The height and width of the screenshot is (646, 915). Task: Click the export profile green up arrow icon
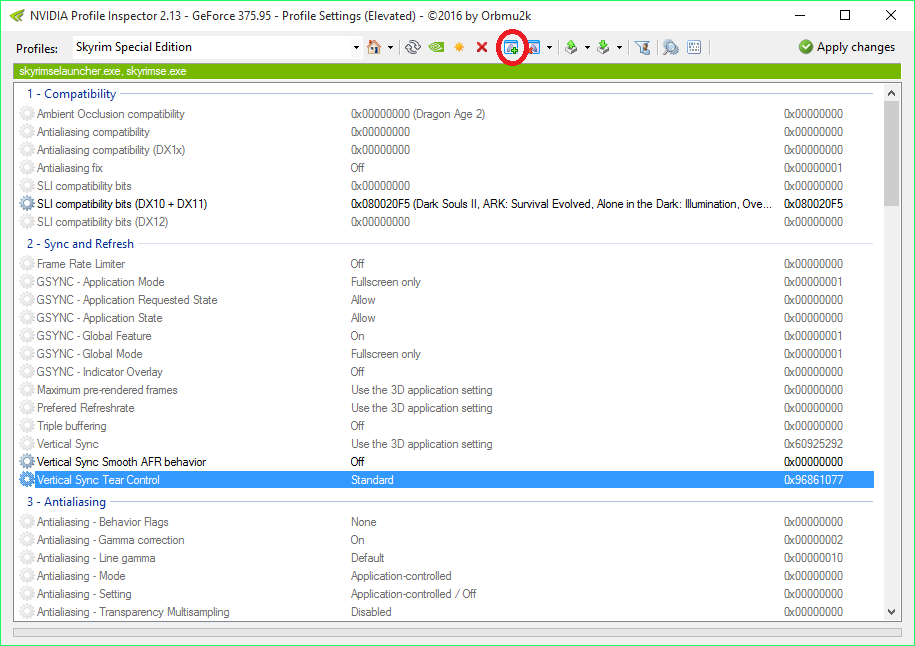[571, 47]
